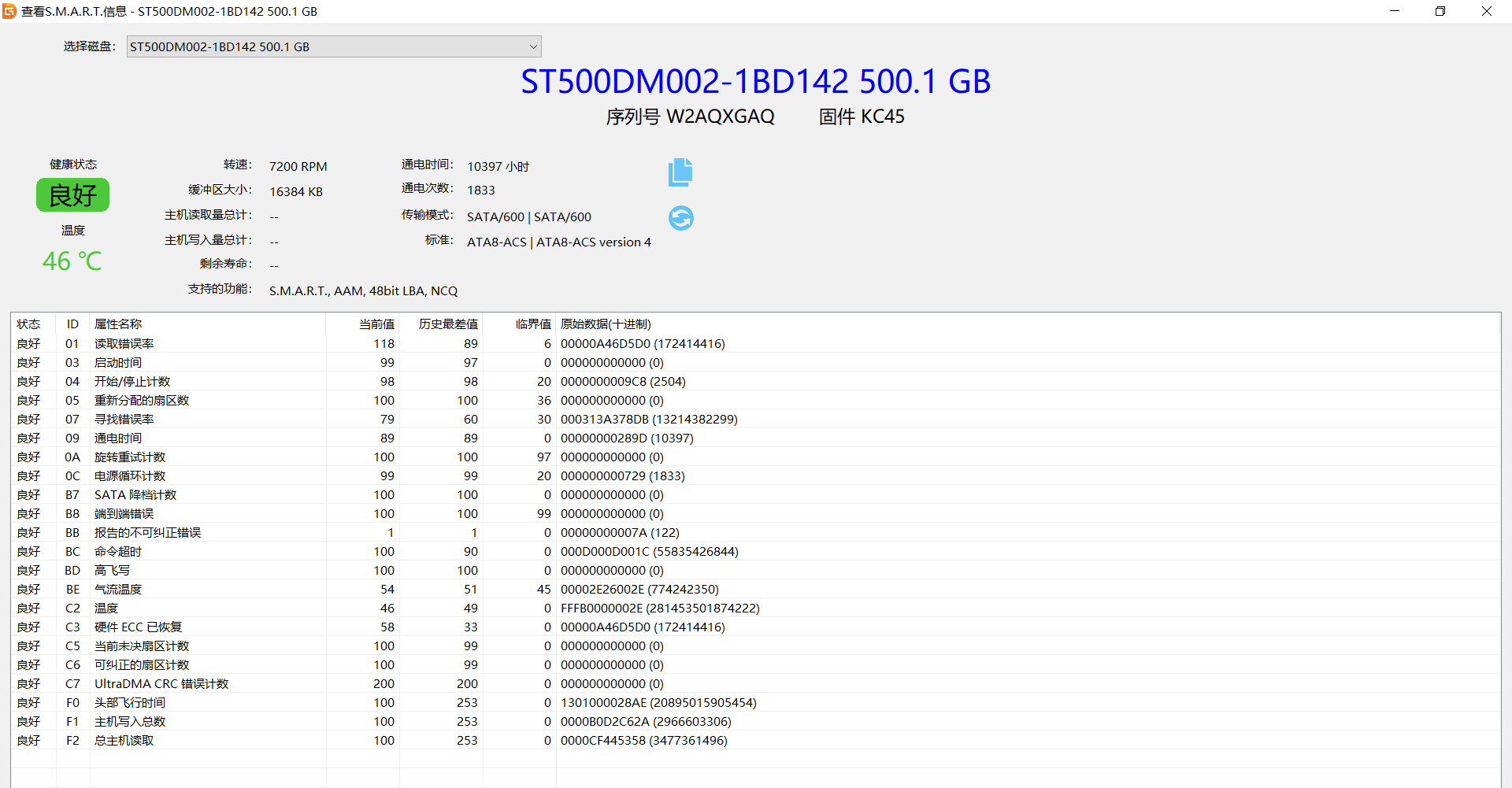Restore down the S.M.A.R.T. window
This screenshot has height=788, width=1512.
(x=1440, y=11)
